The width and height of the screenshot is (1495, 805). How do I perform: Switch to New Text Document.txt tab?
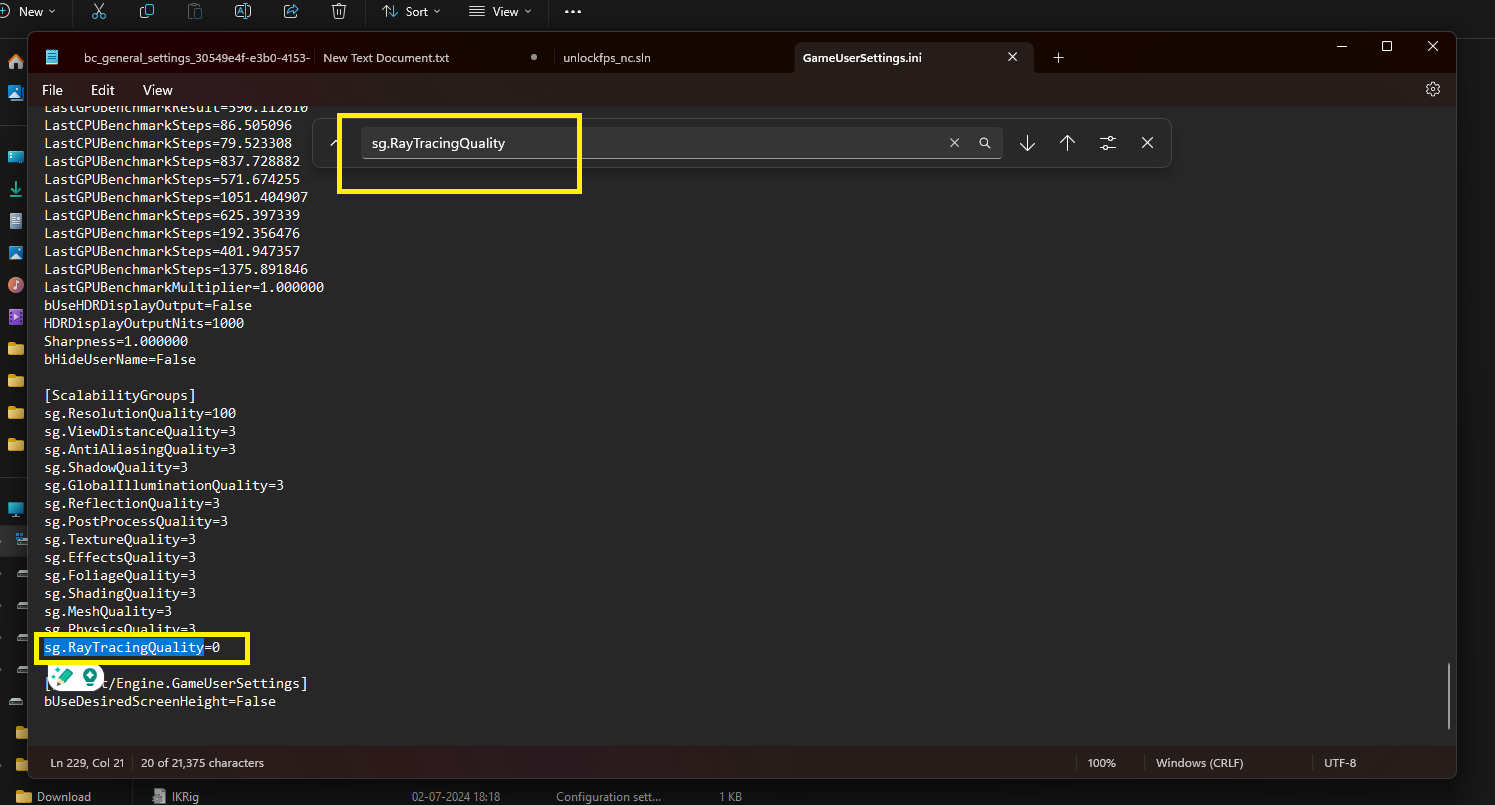coord(386,58)
